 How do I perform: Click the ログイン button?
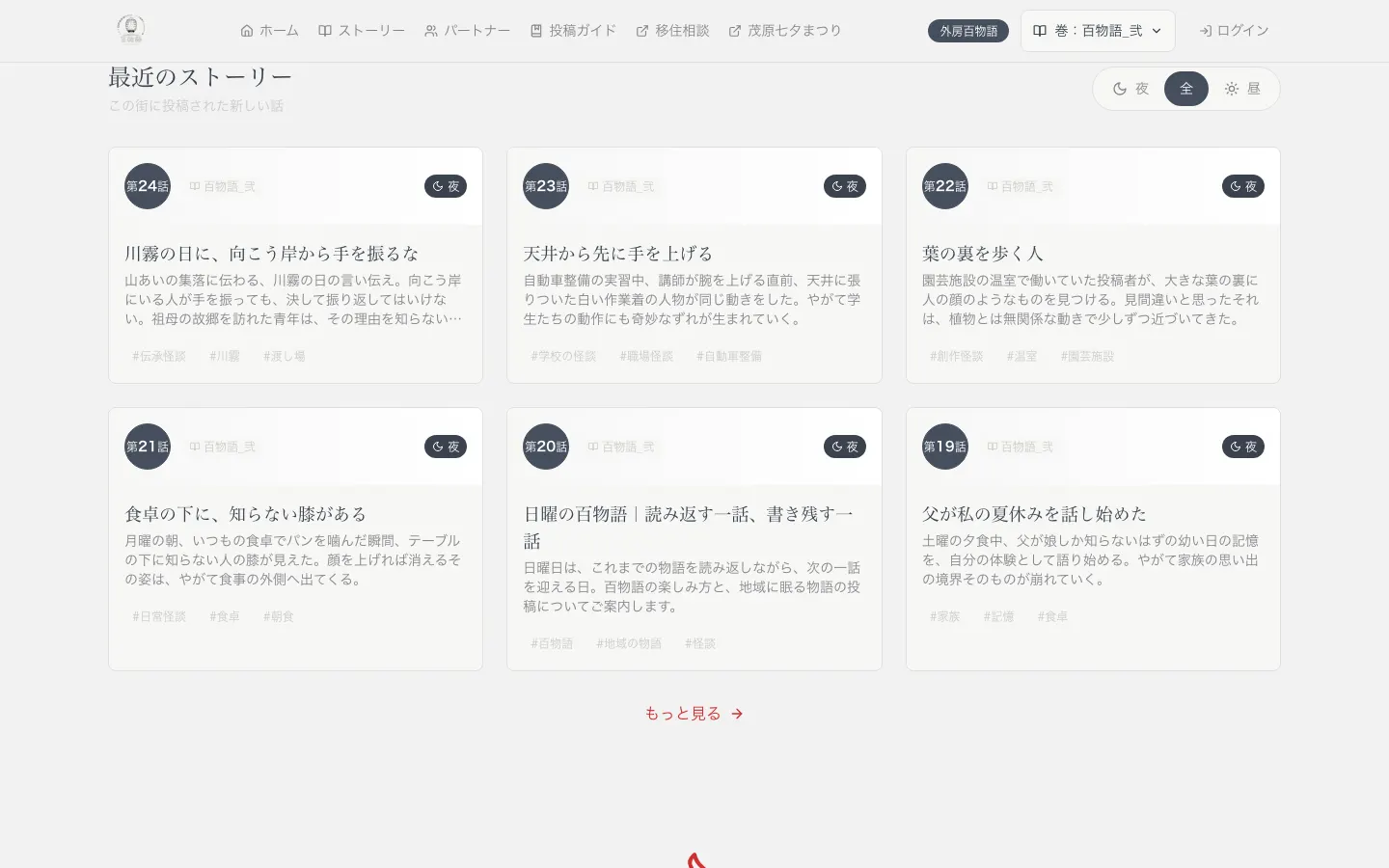(x=1234, y=31)
